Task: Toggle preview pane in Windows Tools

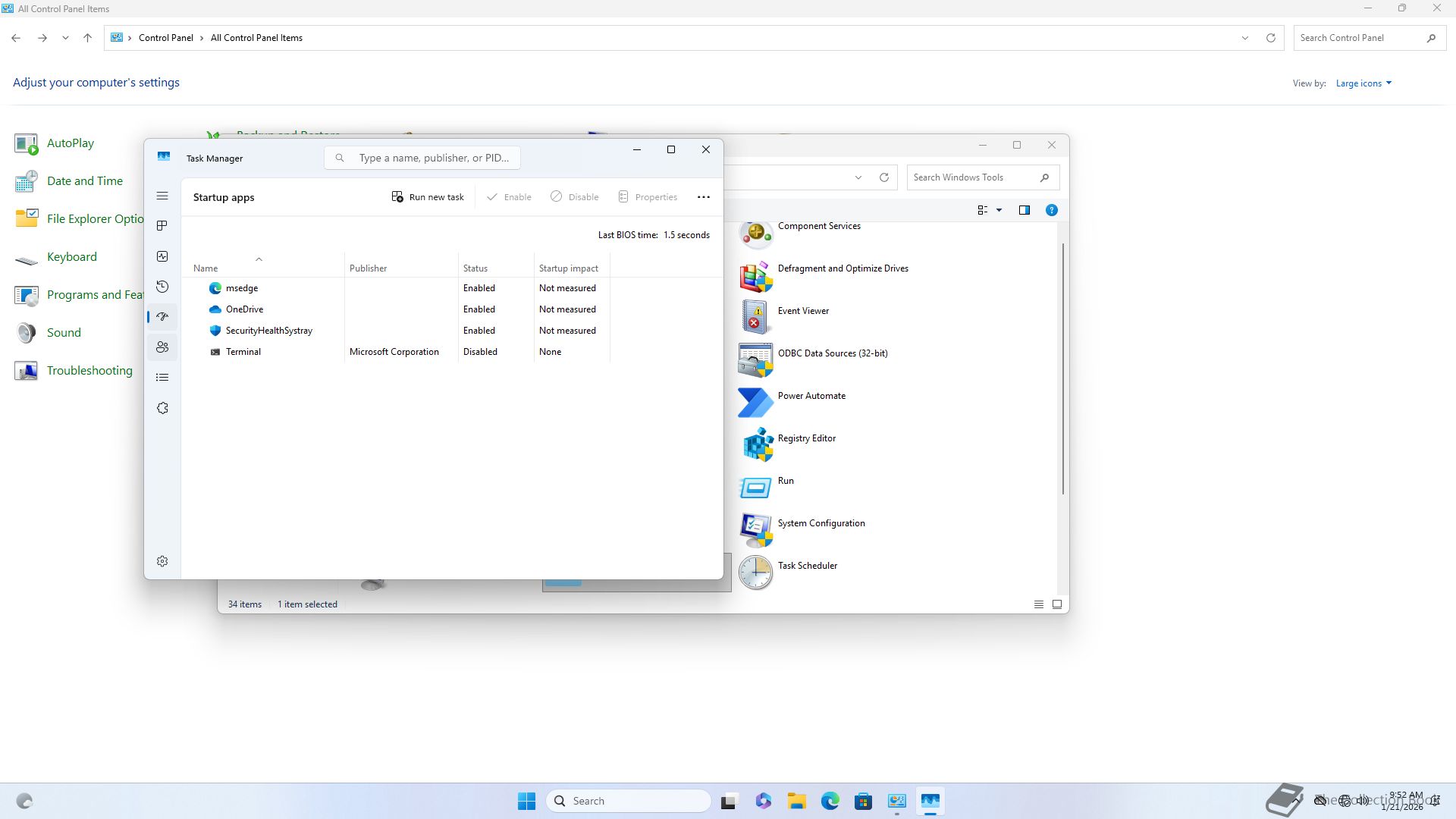Action: [x=1025, y=210]
